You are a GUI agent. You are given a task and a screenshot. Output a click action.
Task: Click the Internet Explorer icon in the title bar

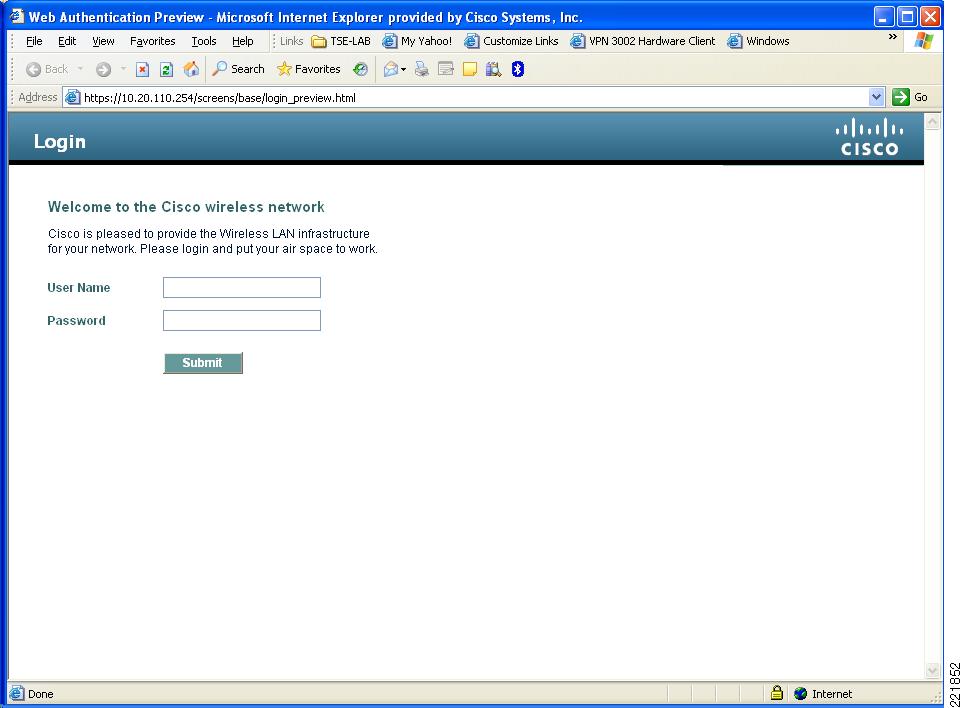[17, 16]
